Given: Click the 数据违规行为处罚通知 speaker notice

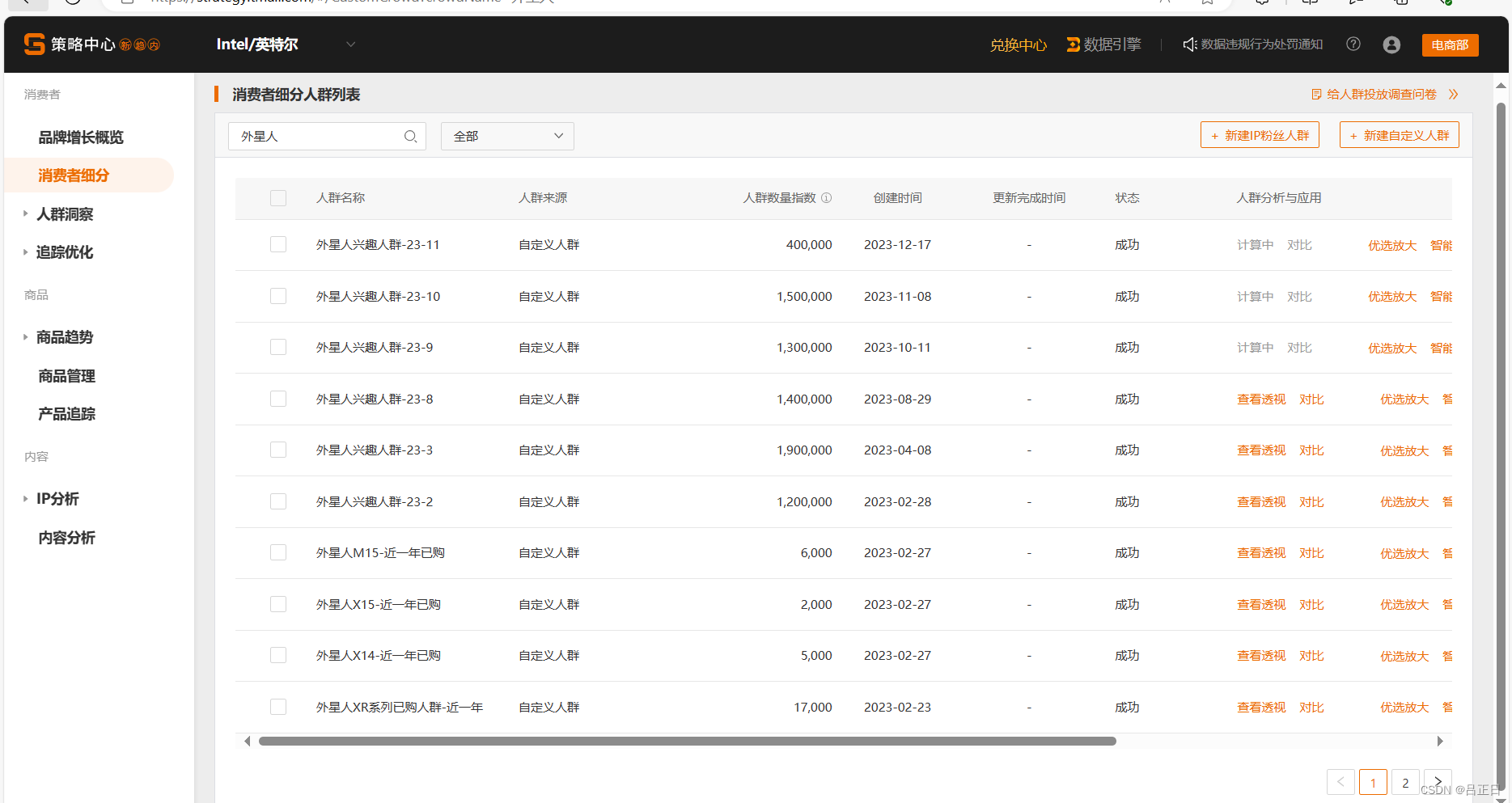Looking at the screenshot, I should [x=1253, y=44].
